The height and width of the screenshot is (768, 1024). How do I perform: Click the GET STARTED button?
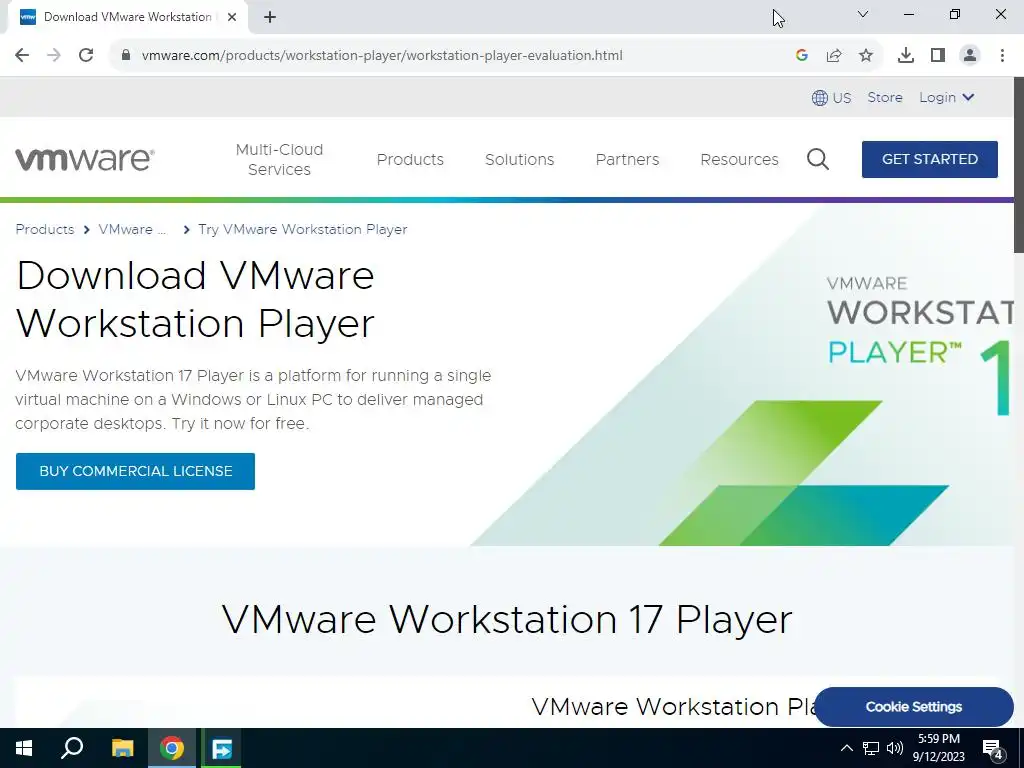click(x=929, y=159)
